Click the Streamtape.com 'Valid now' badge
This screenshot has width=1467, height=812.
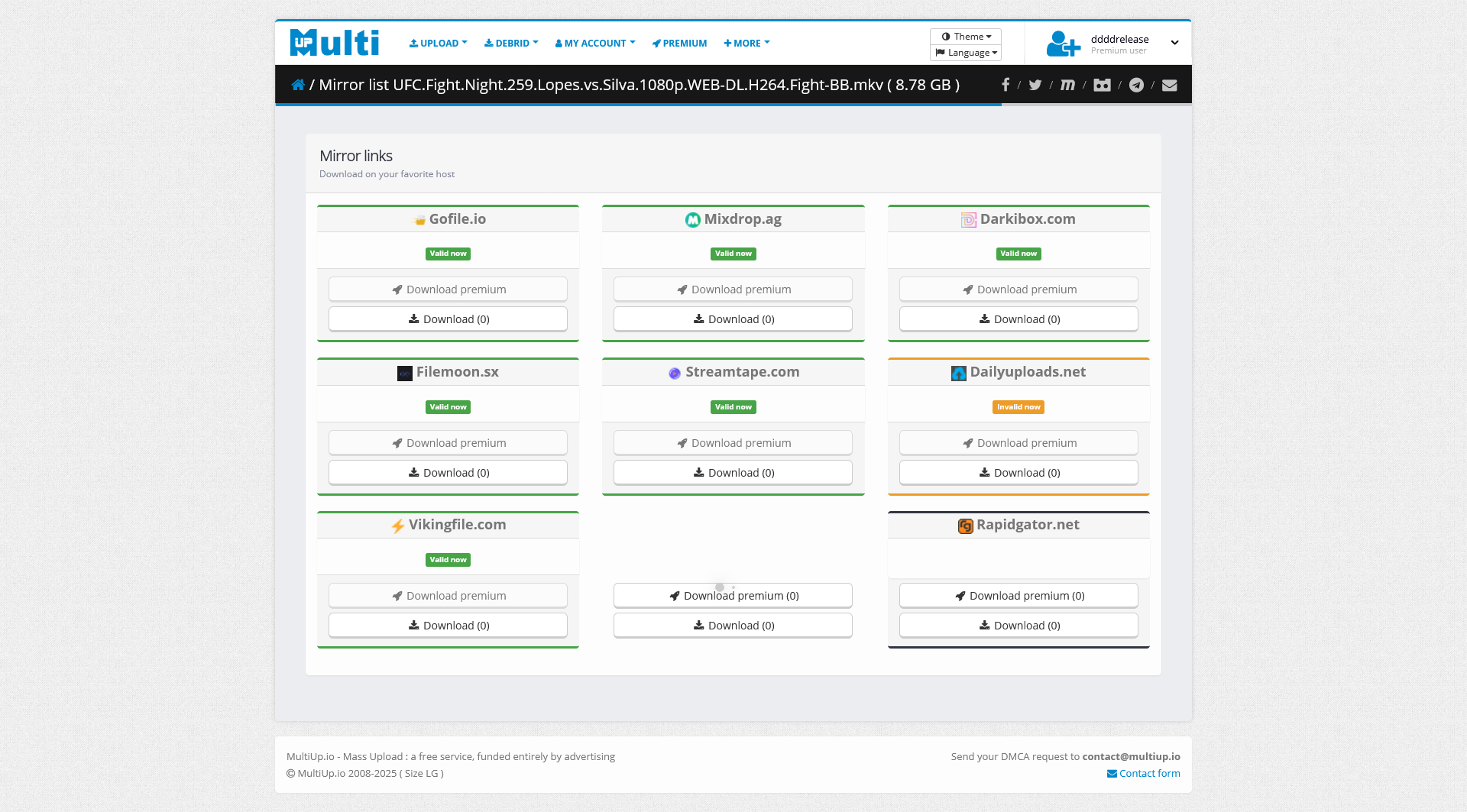(733, 407)
